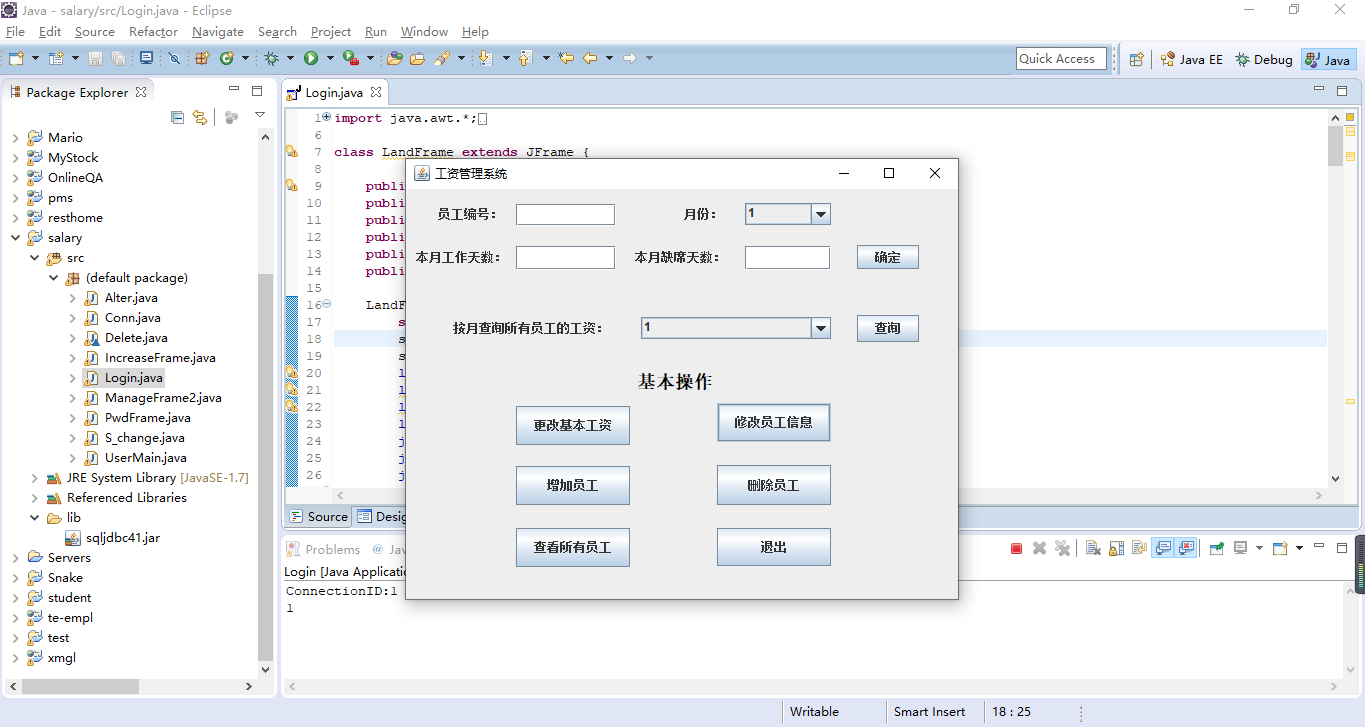Expand the Mario project node
Viewport: 1365px width, 727px height.
coord(15,138)
